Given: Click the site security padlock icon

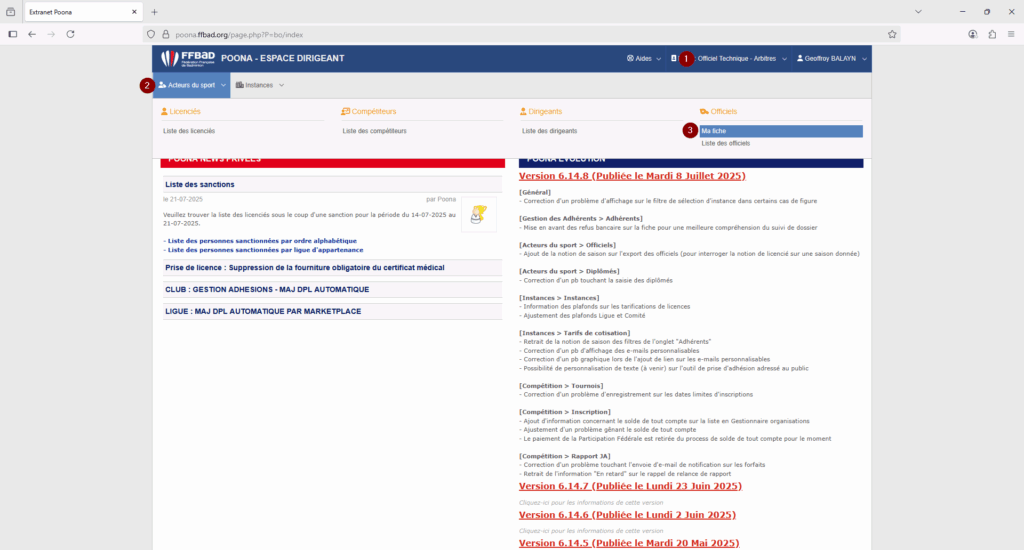Looking at the screenshot, I should (166, 35).
